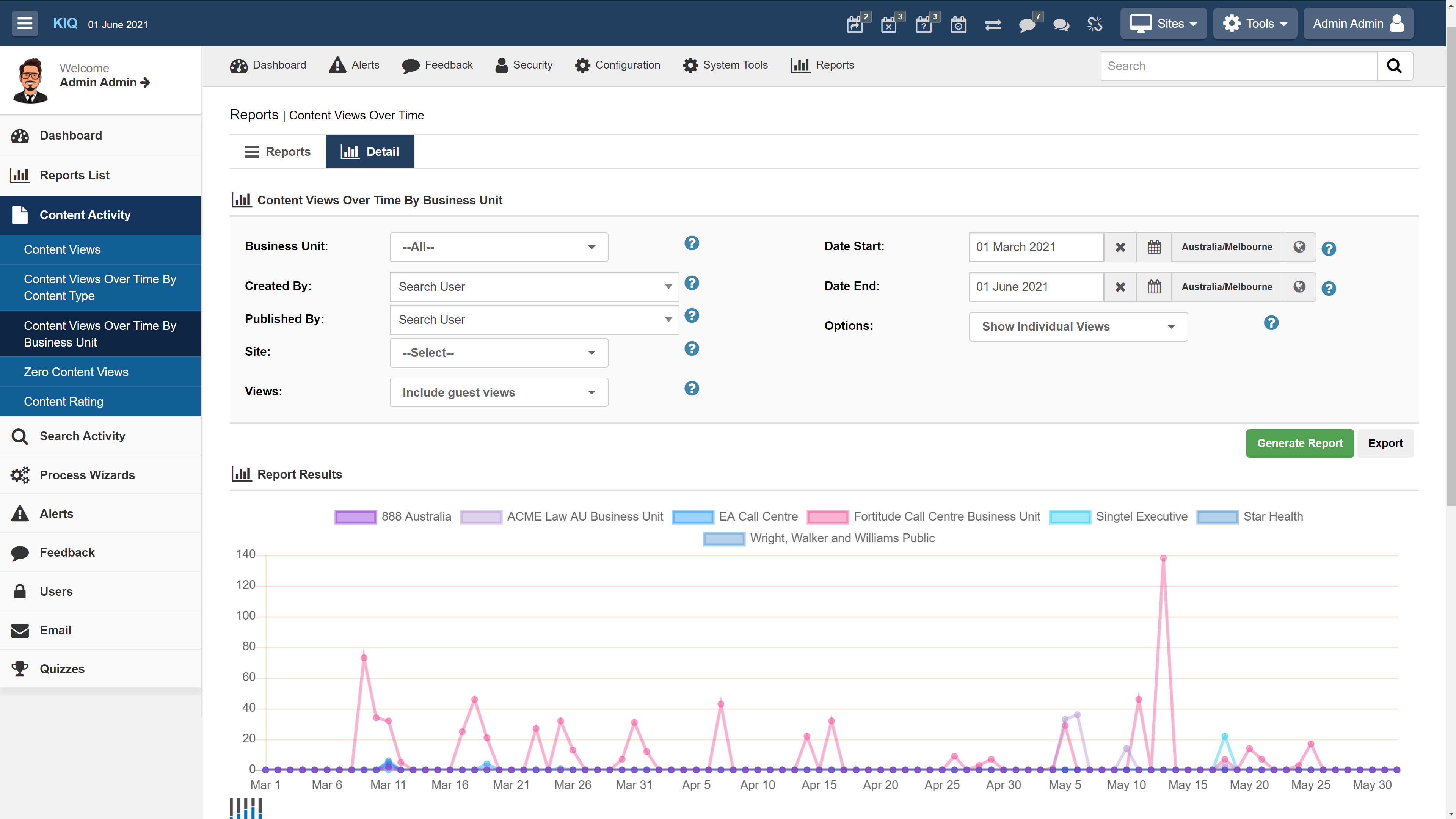Click the Export button
This screenshot has height=819, width=1456.
(x=1385, y=443)
